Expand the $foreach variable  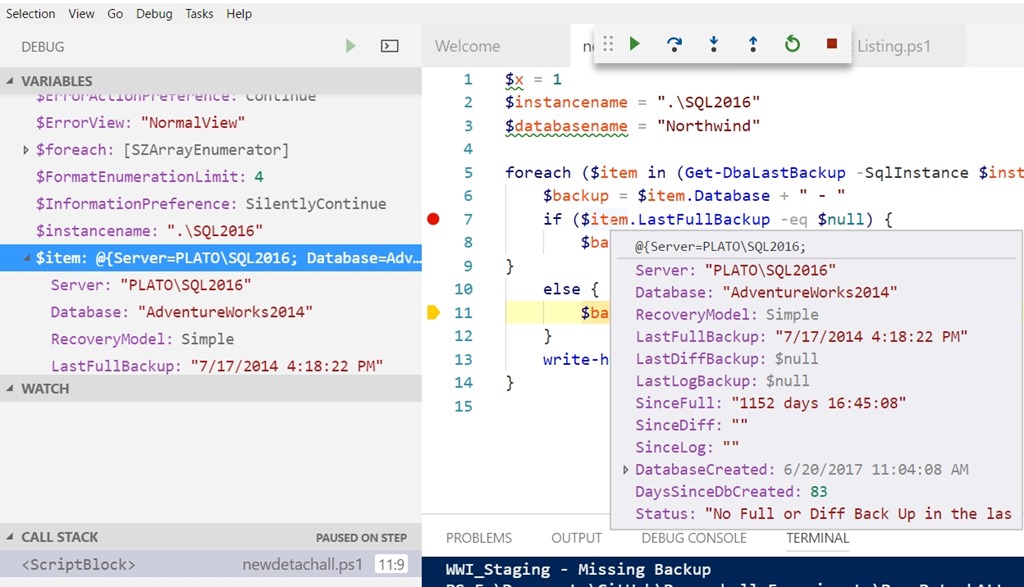pyautogui.click(x=26, y=150)
